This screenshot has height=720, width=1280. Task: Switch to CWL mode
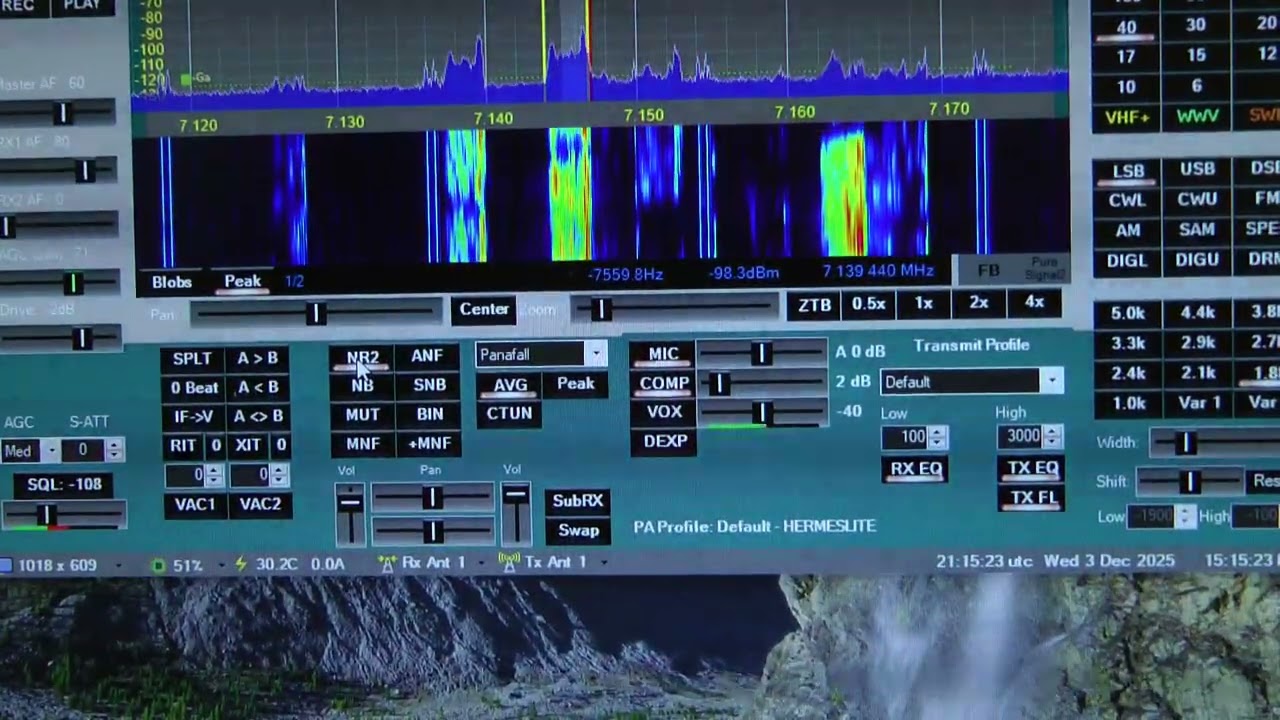1127,201
